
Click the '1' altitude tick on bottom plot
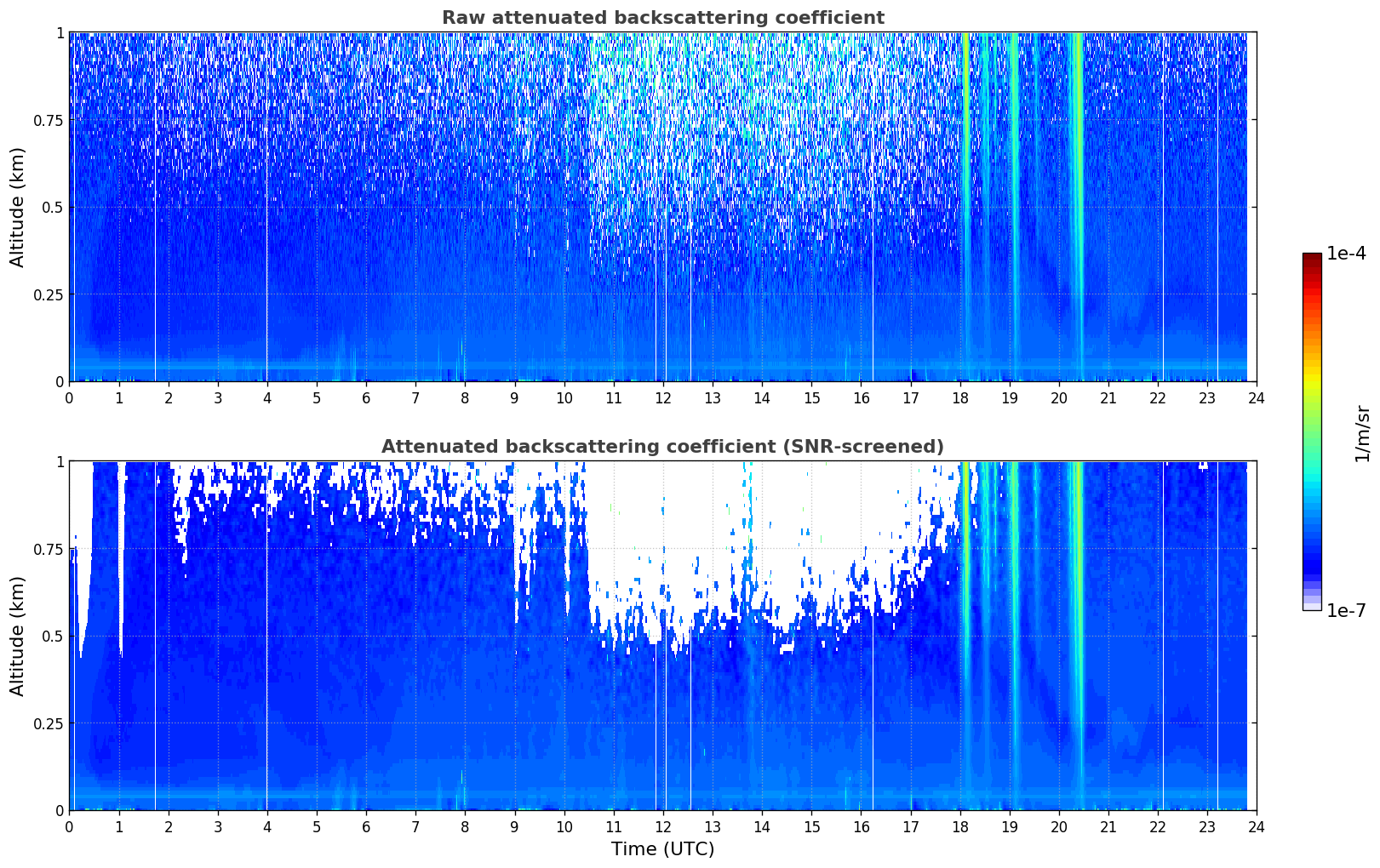(x=60, y=462)
